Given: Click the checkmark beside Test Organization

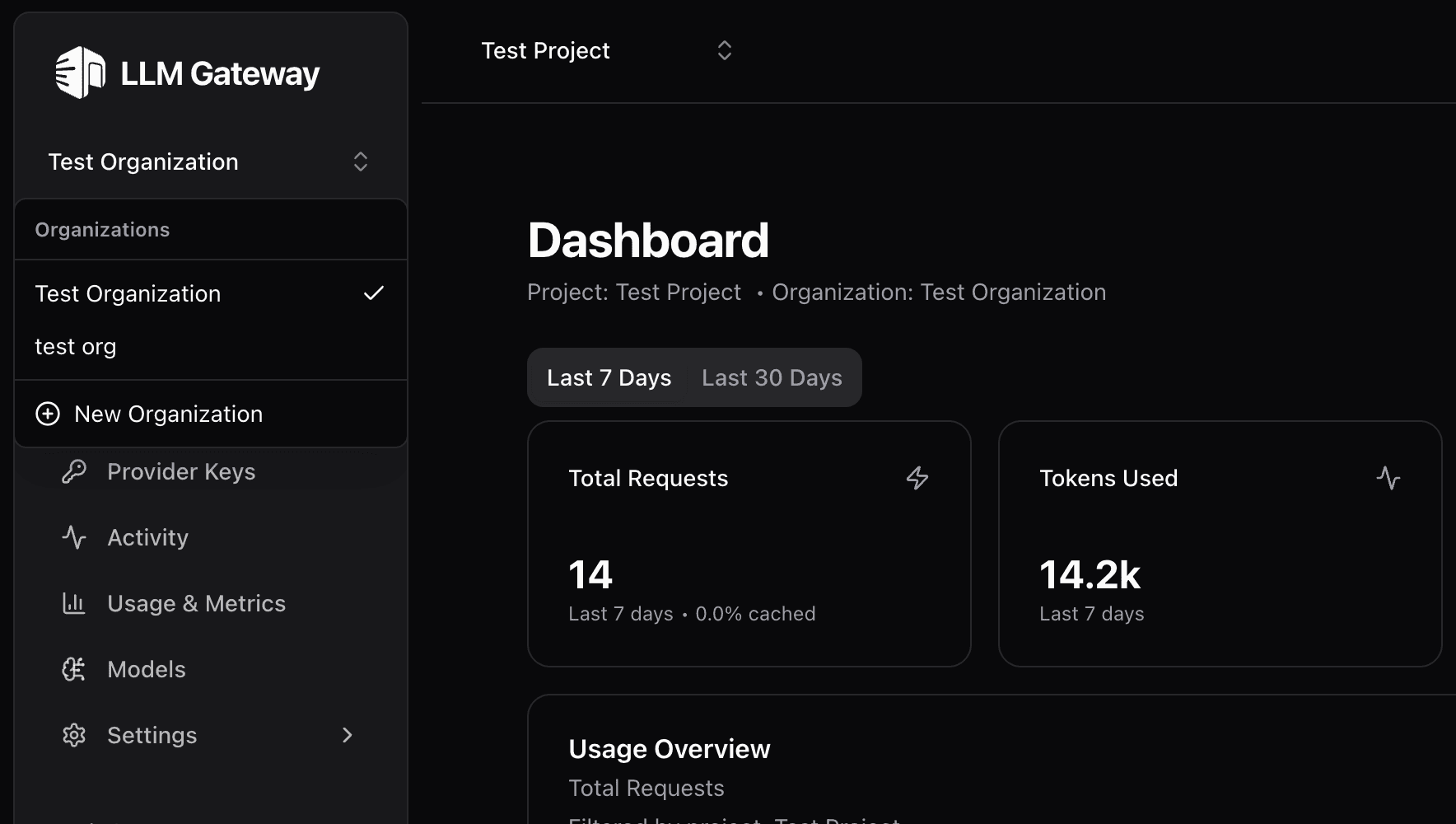Looking at the screenshot, I should [374, 293].
